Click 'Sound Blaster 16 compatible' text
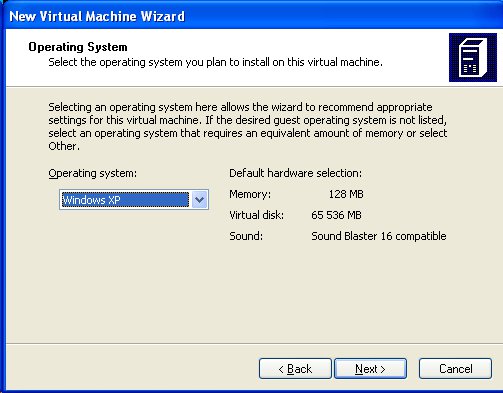Viewport: 503px width, 393px height. click(x=379, y=236)
